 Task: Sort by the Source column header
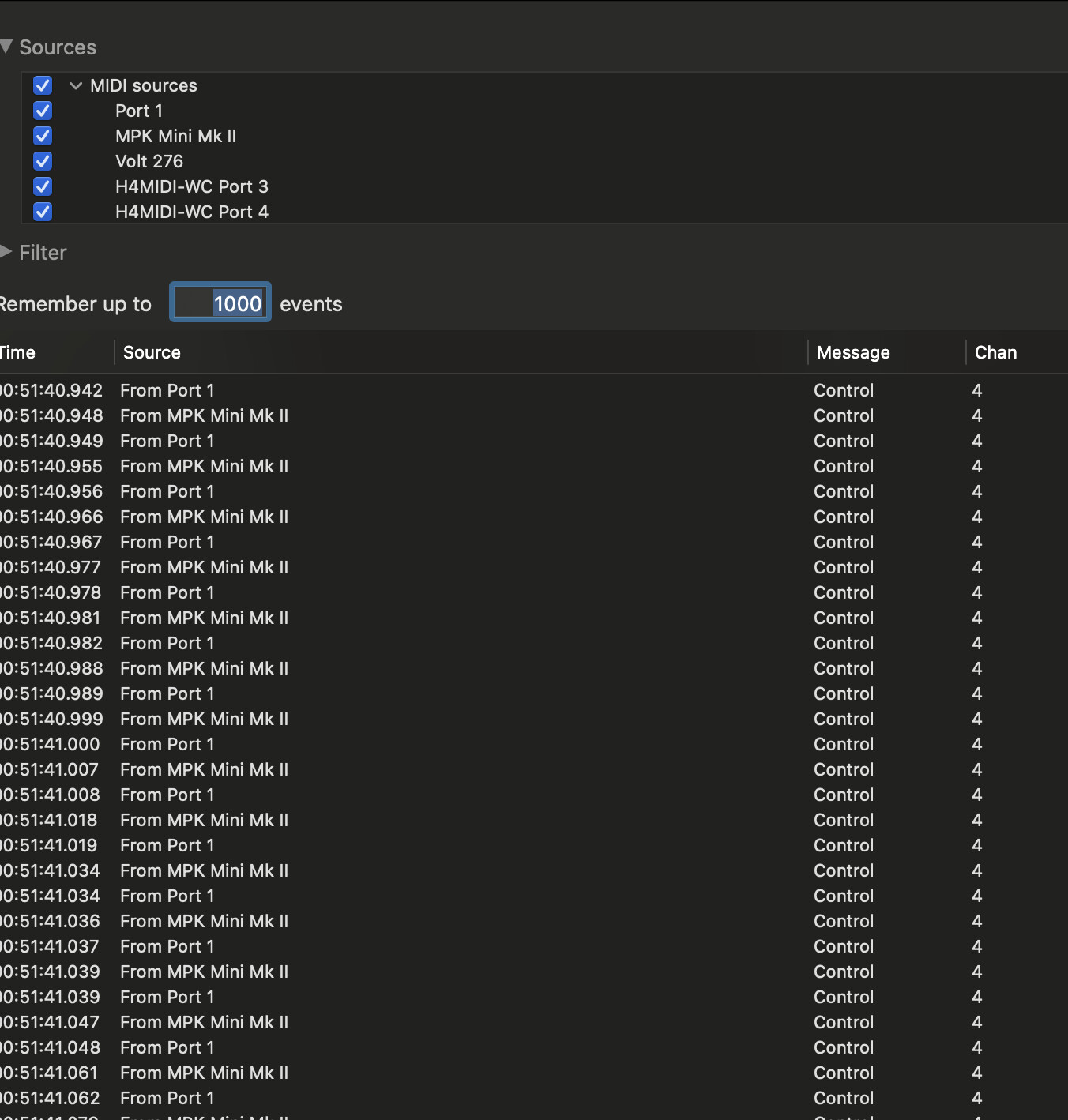[152, 352]
